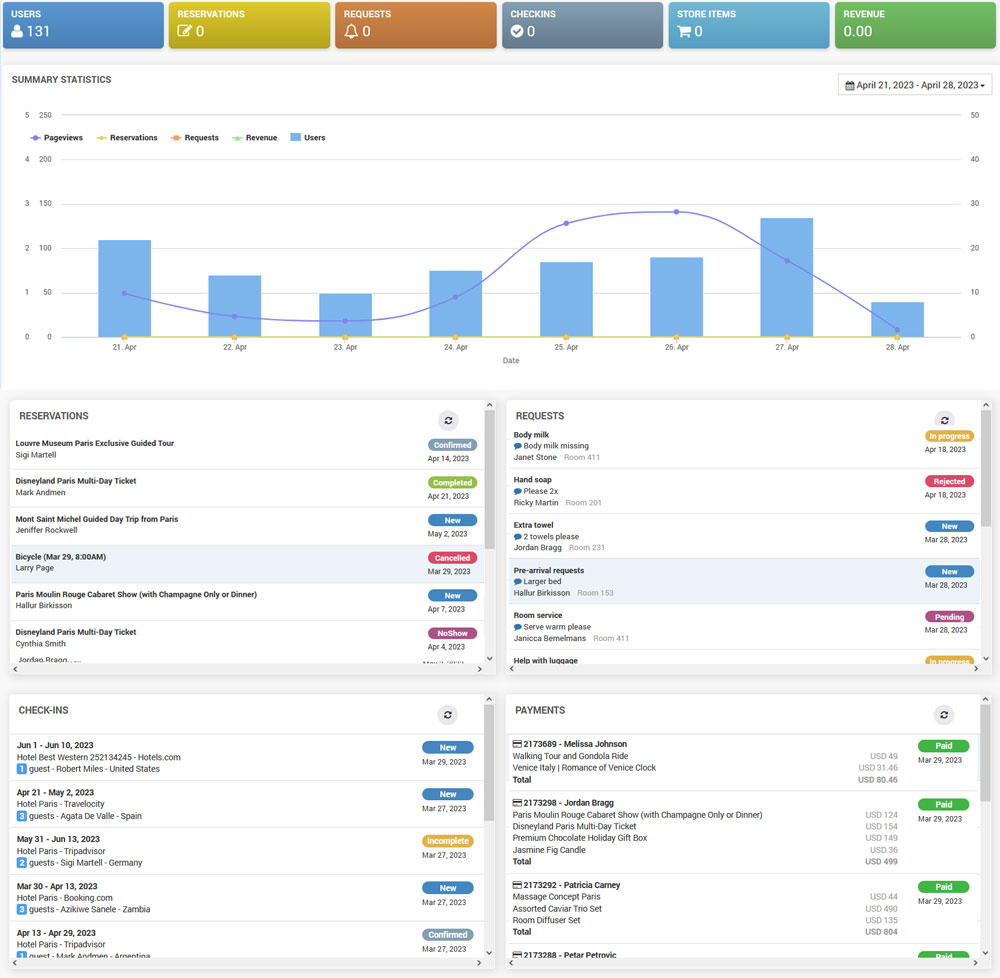The image size is (1000, 978).
Task: Open the date range picker dropdown
Action: click(914, 86)
